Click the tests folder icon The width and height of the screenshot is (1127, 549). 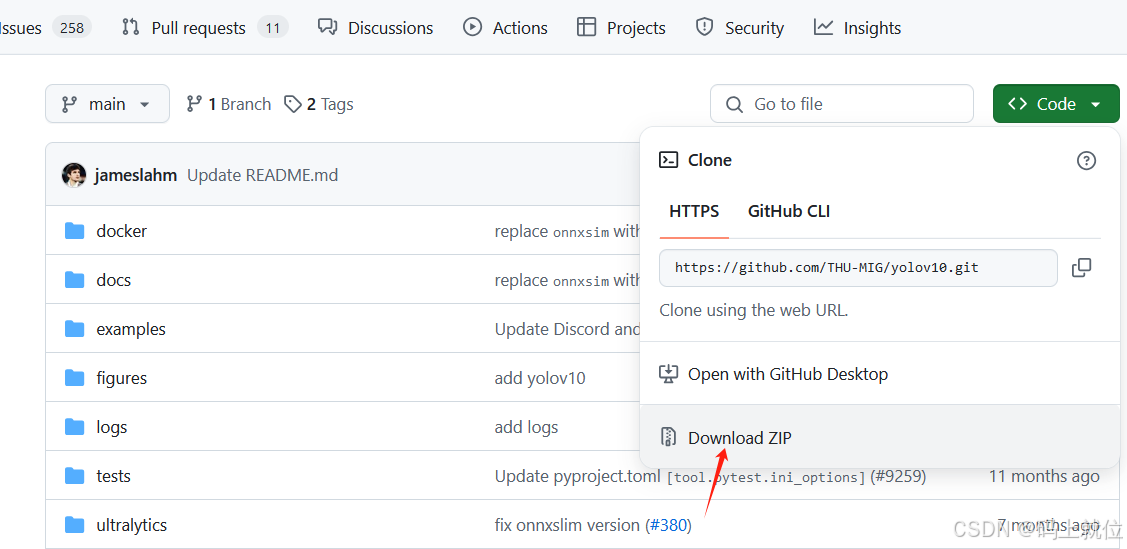[74, 476]
